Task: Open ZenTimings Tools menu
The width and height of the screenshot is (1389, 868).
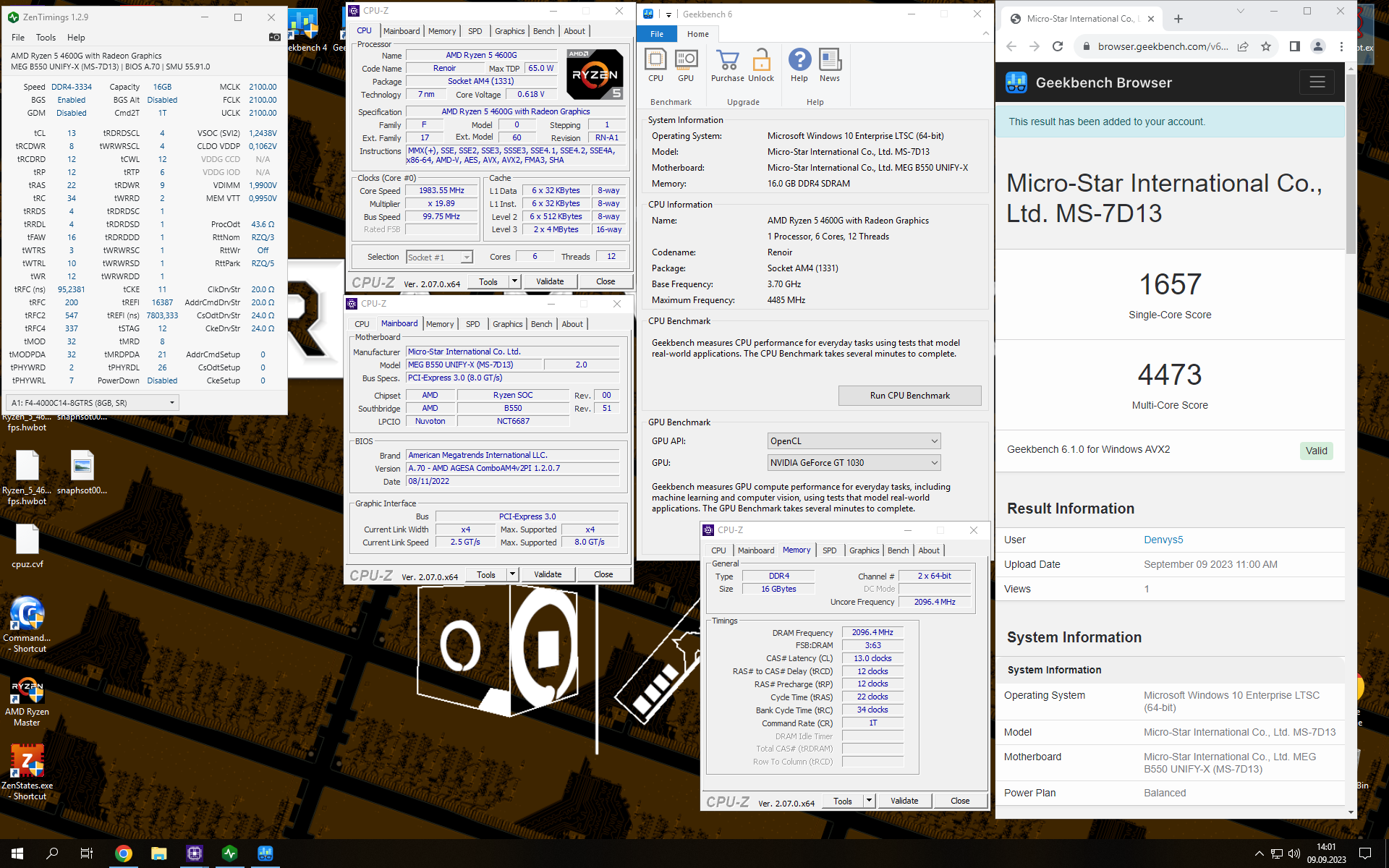Action: point(46,38)
